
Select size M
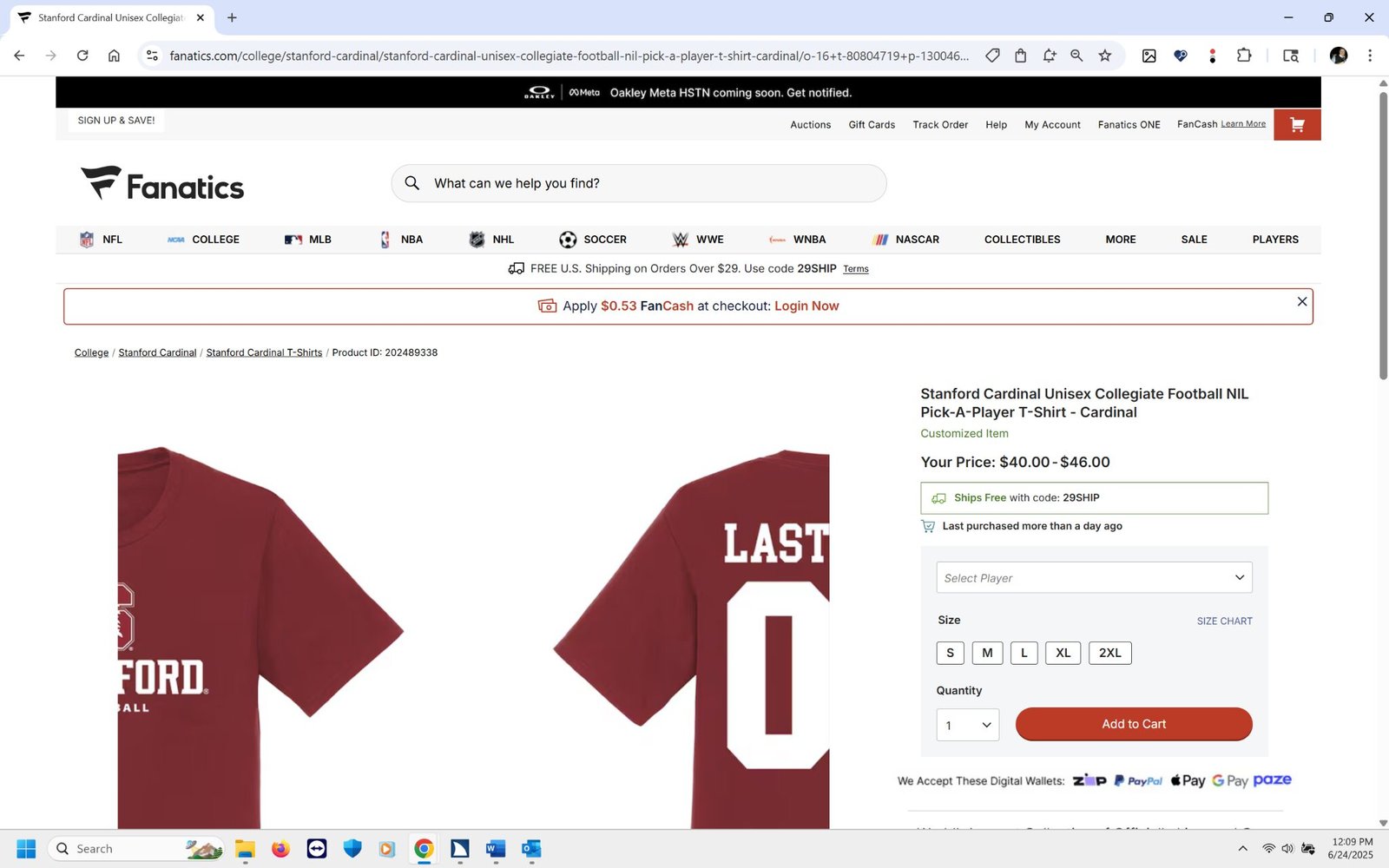tap(987, 653)
